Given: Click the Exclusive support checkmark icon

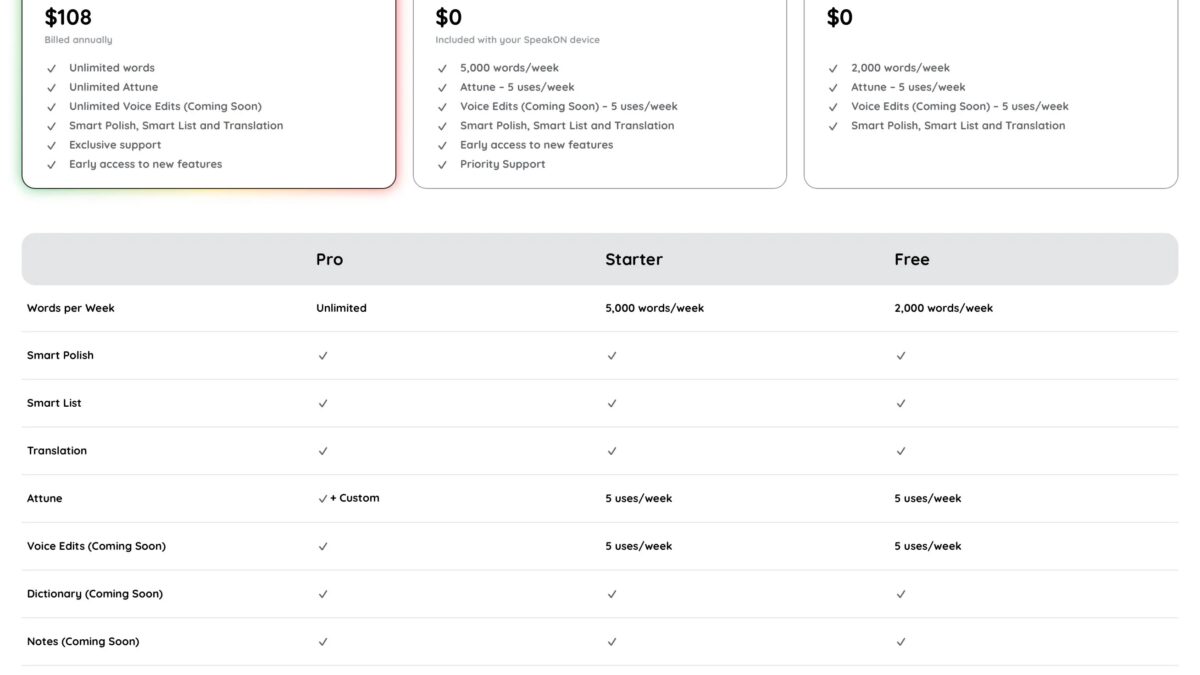Looking at the screenshot, I should click(51, 145).
